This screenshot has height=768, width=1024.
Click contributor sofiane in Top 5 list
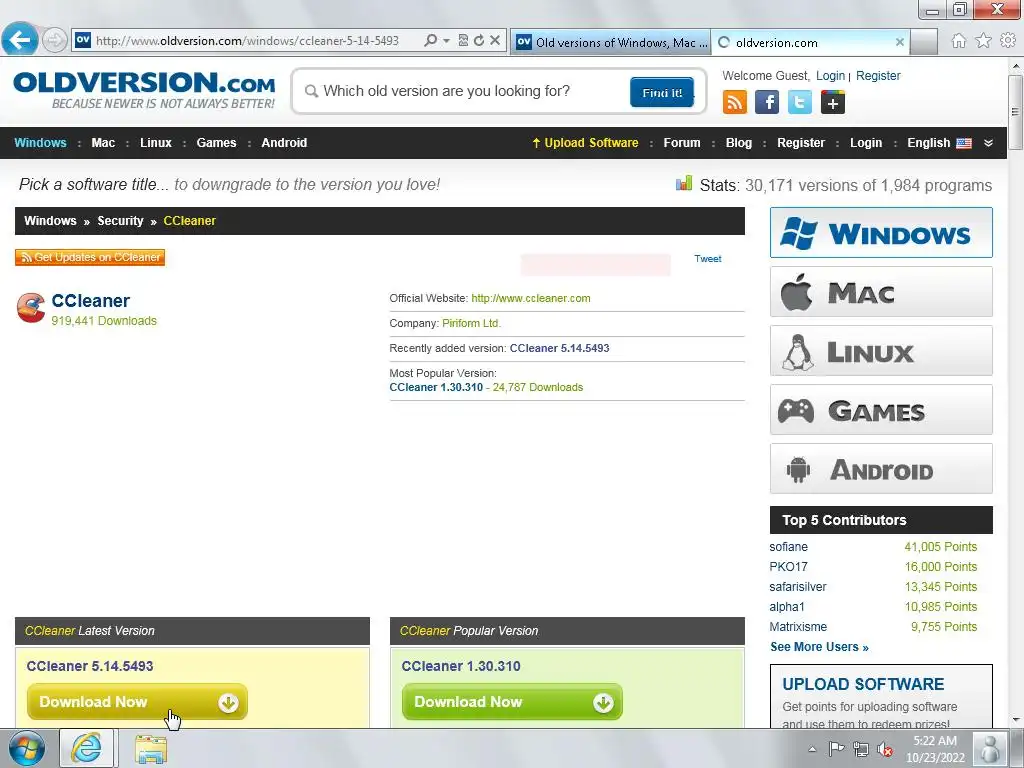[x=788, y=547]
